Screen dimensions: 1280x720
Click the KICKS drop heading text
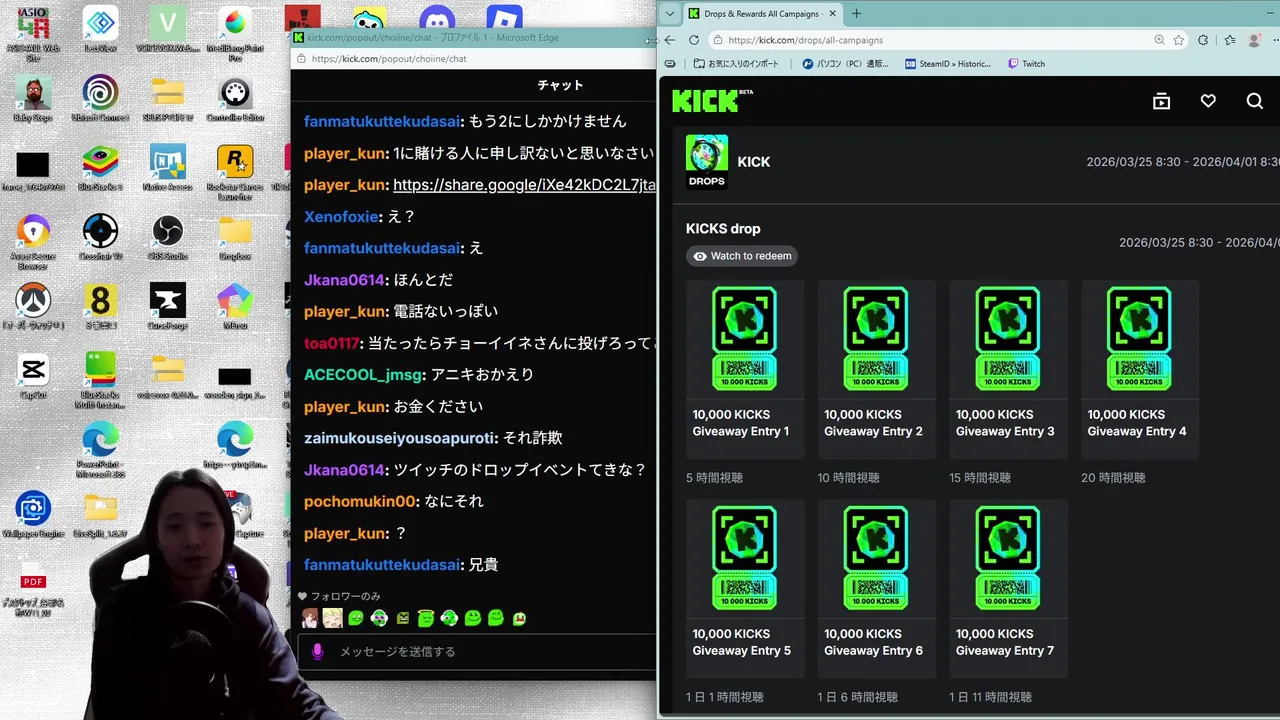coord(723,229)
